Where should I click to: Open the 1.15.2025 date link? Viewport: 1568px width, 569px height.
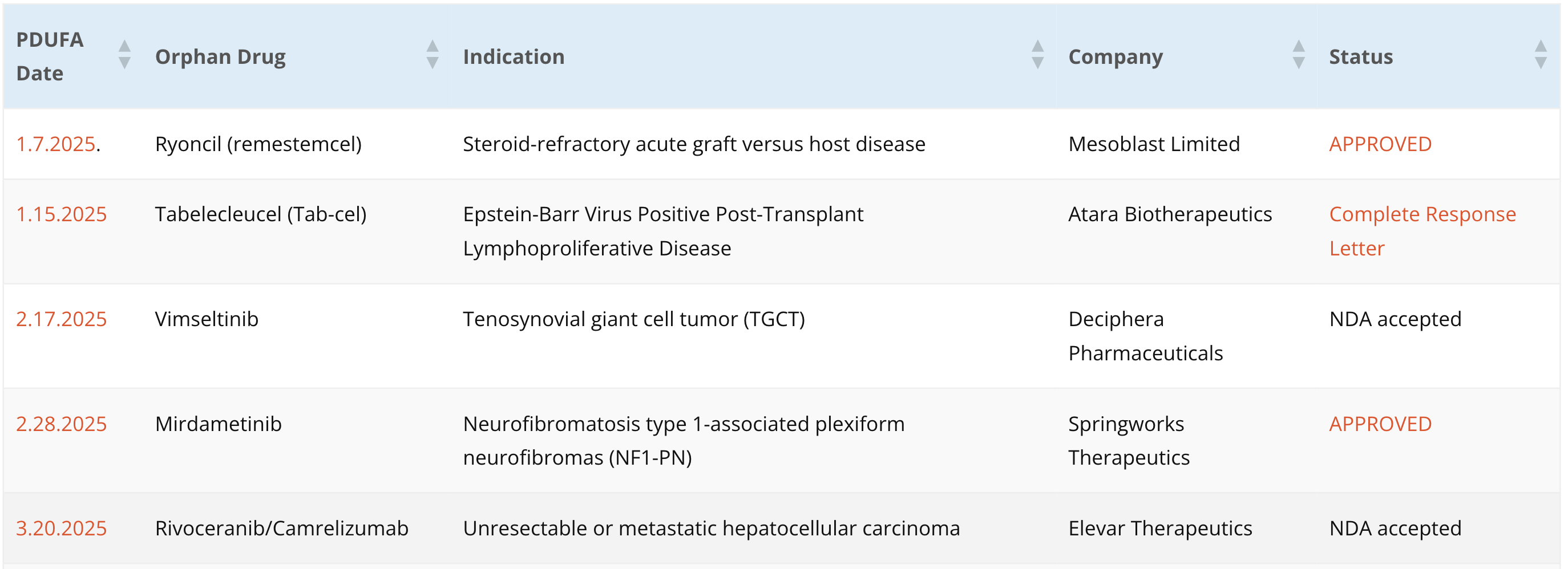point(61,214)
